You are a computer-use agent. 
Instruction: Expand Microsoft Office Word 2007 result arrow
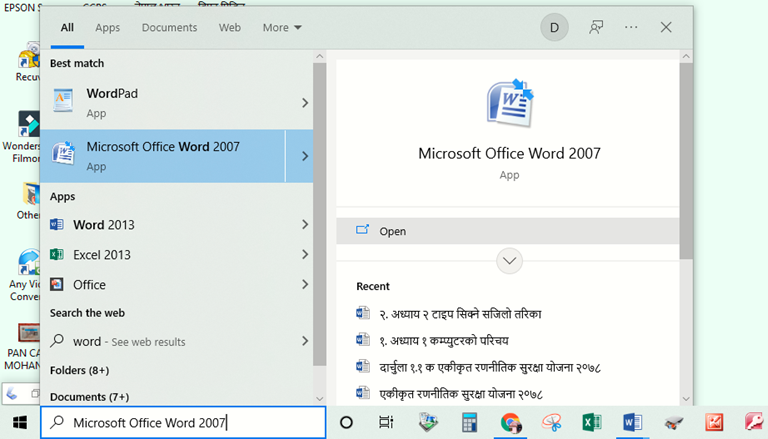(x=305, y=156)
